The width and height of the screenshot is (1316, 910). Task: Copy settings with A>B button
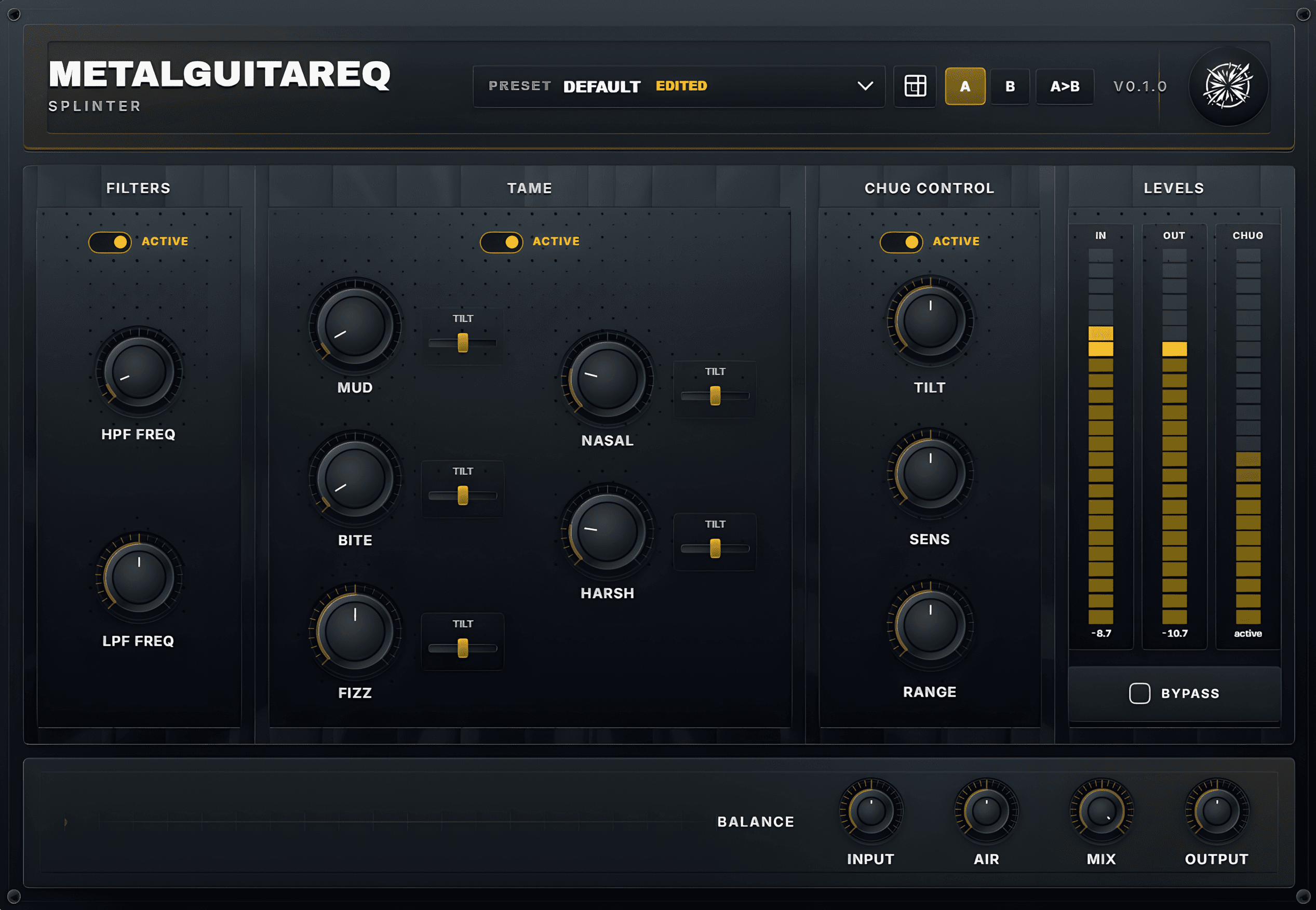point(1065,86)
